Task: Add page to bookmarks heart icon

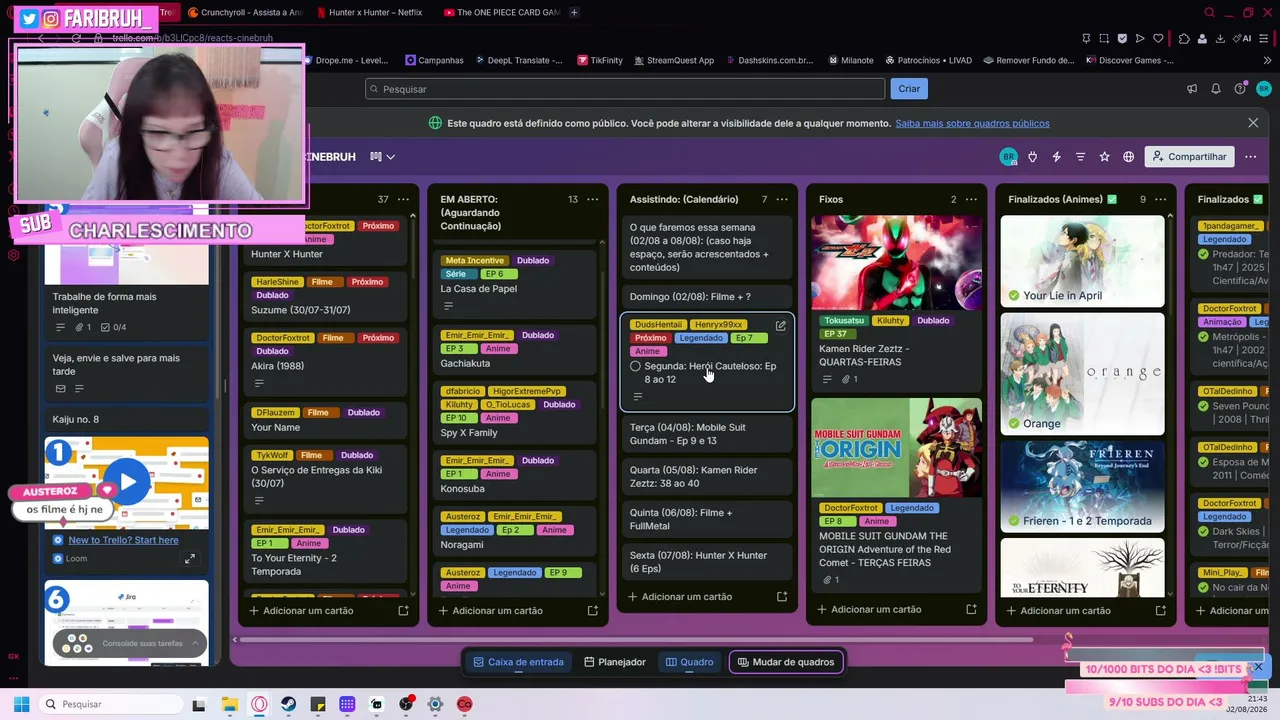Action: 1159,38
